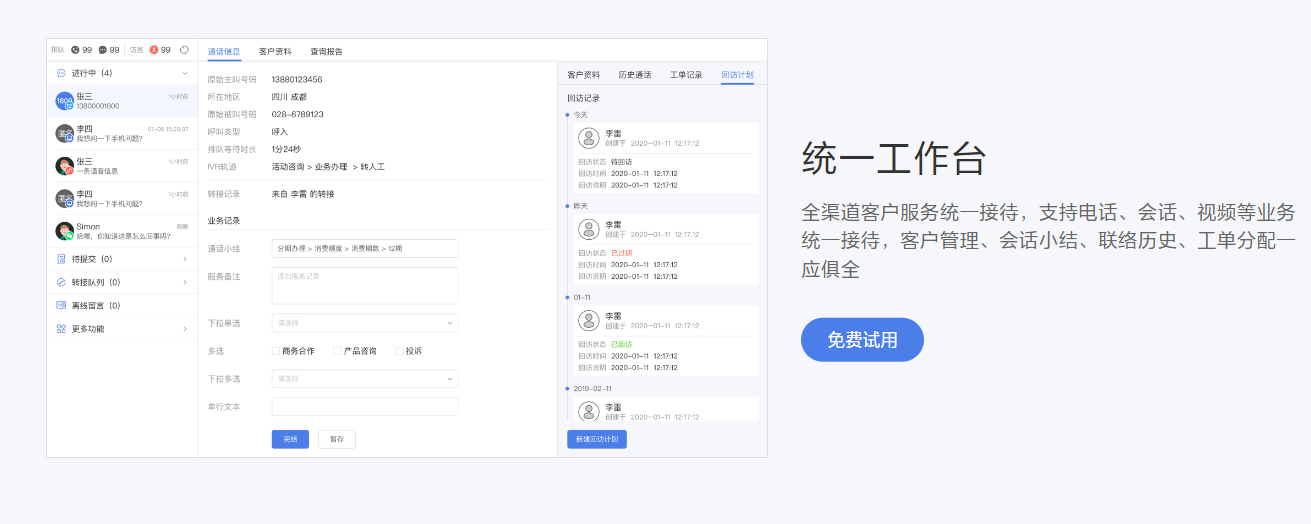Click the 新建回访计划 button

pyautogui.click(x=597, y=439)
